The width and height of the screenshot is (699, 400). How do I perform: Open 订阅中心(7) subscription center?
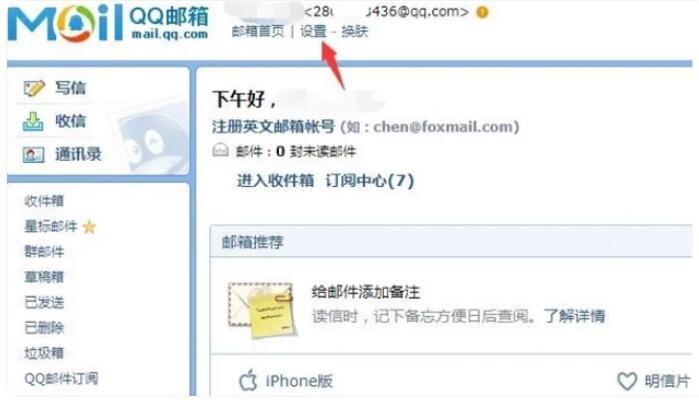(x=370, y=181)
